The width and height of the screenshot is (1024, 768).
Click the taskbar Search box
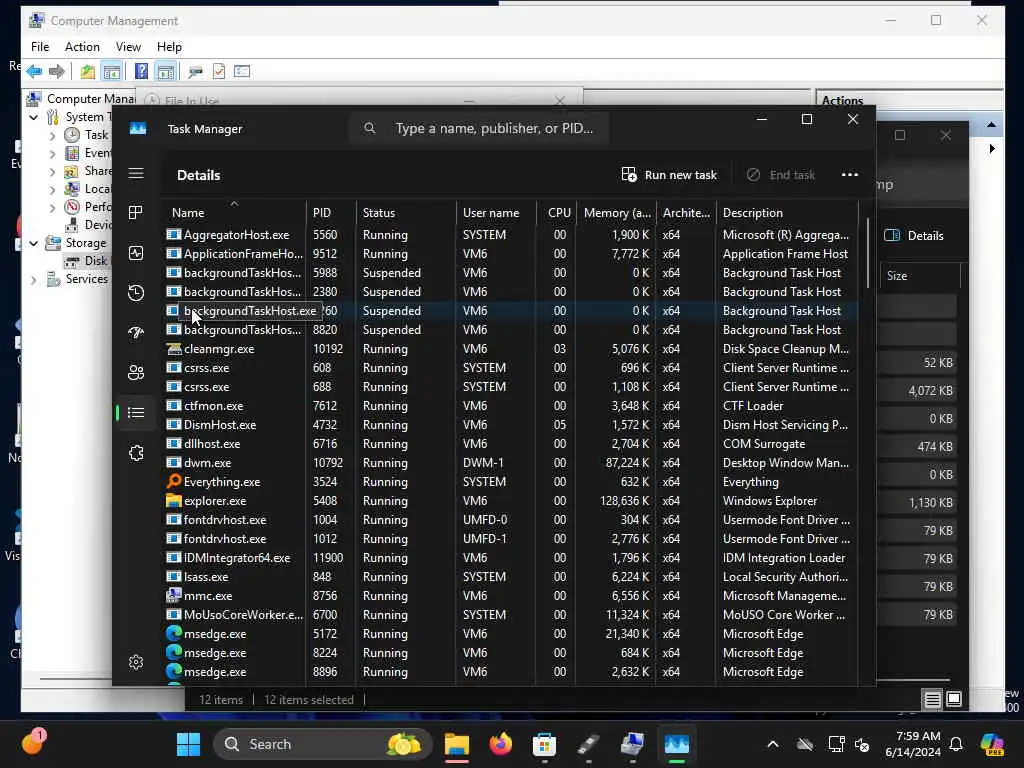click(323, 744)
